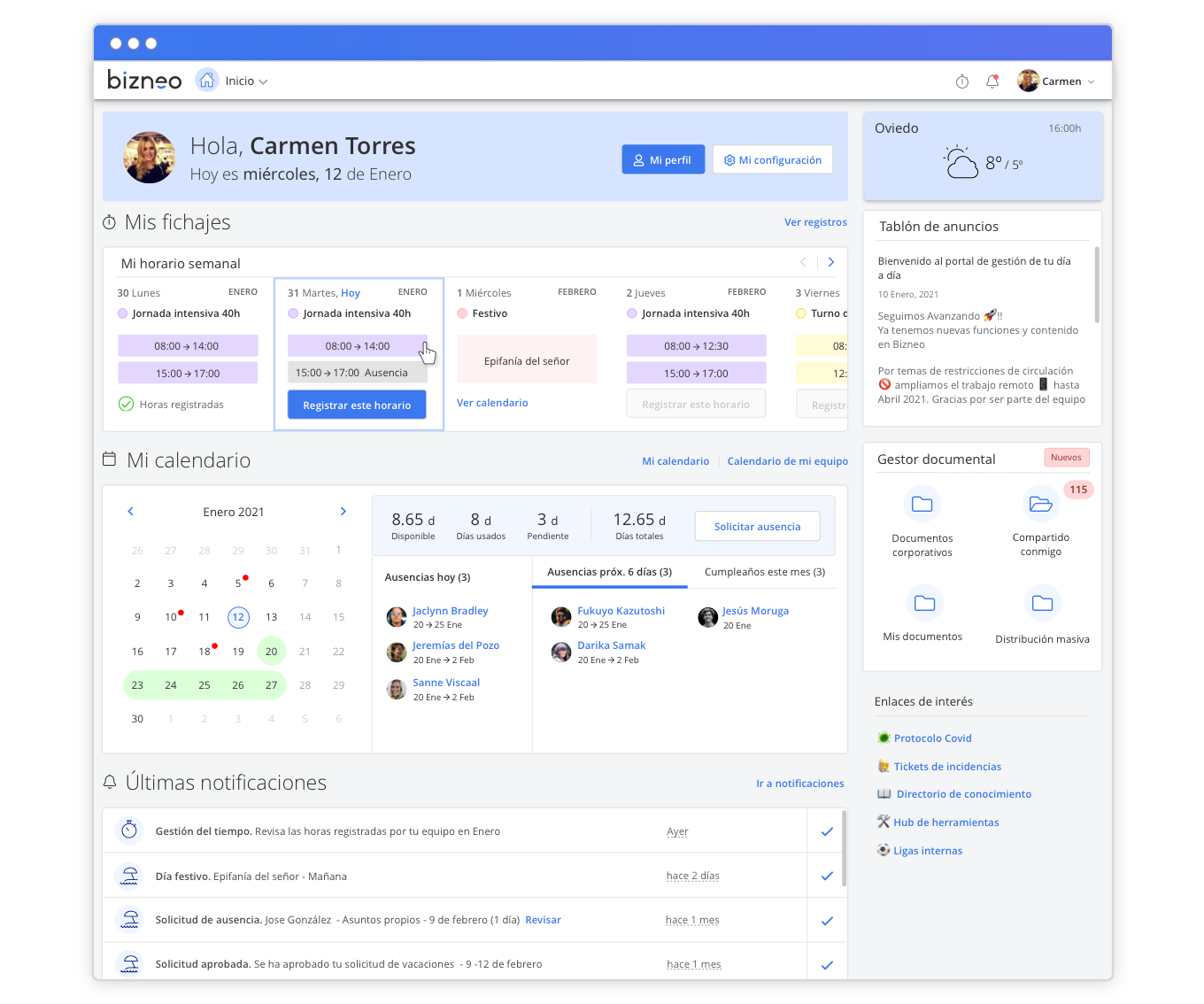Expand the Carmen user menu chevron
1204x1004 pixels.
tap(1091, 81)
